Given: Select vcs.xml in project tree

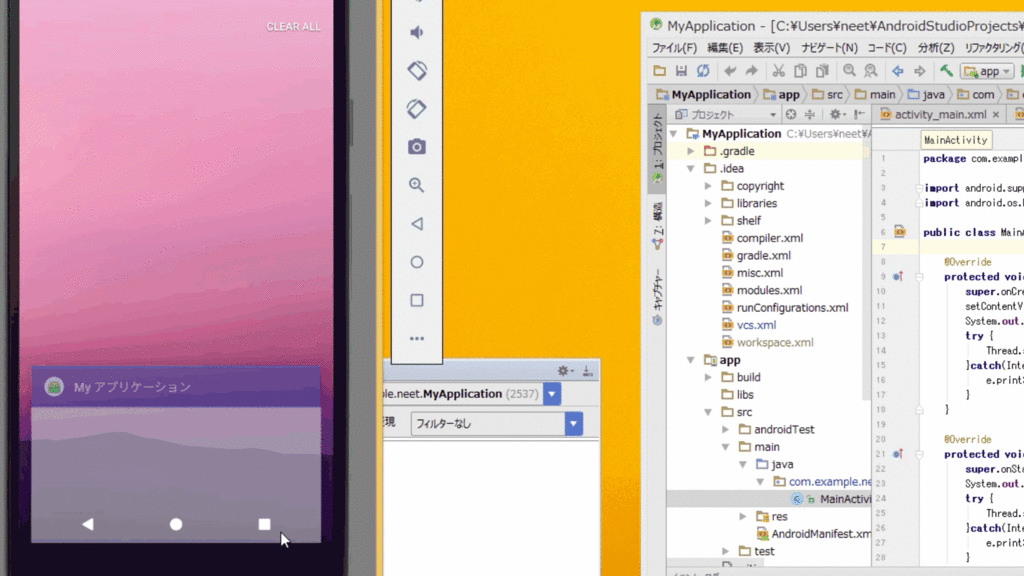Looking at the screenshot, I should click(x=756, y=325).
